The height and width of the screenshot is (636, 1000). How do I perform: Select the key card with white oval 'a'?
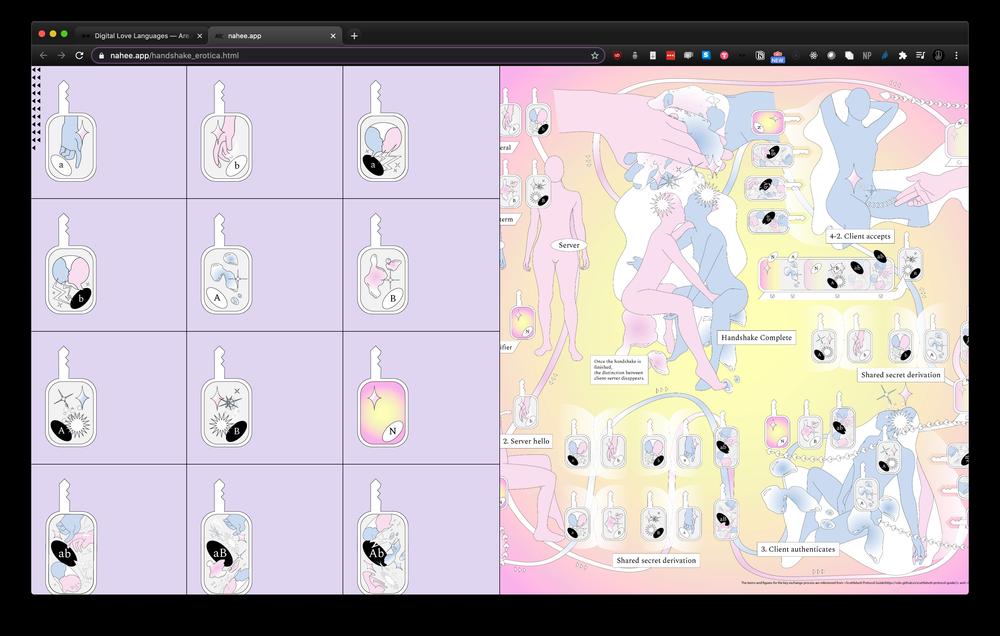[71, 131]
